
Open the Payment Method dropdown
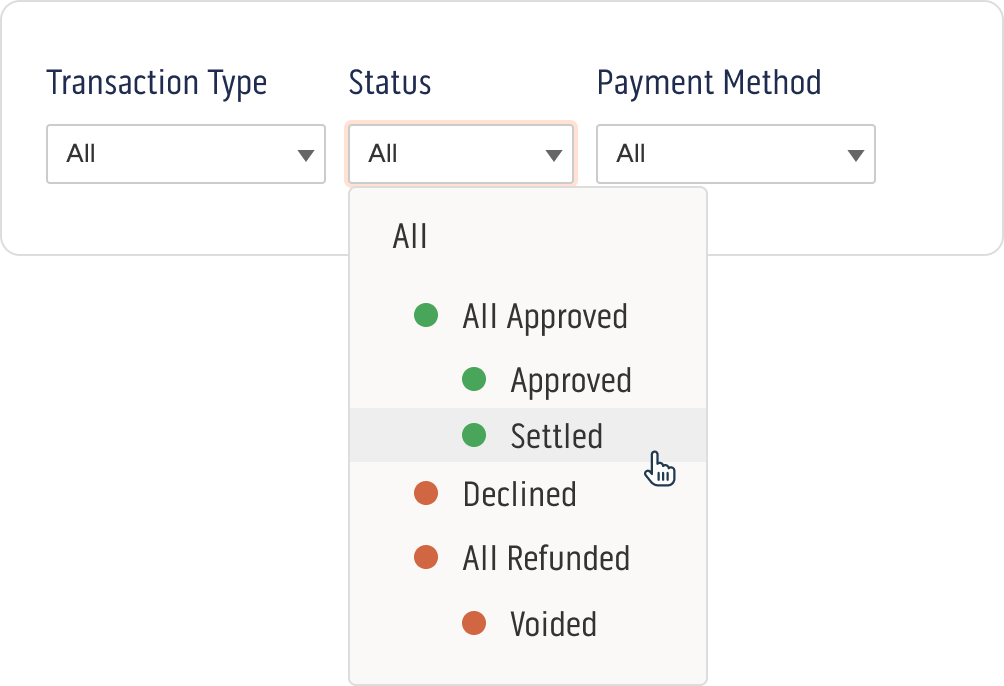[735, 154]
